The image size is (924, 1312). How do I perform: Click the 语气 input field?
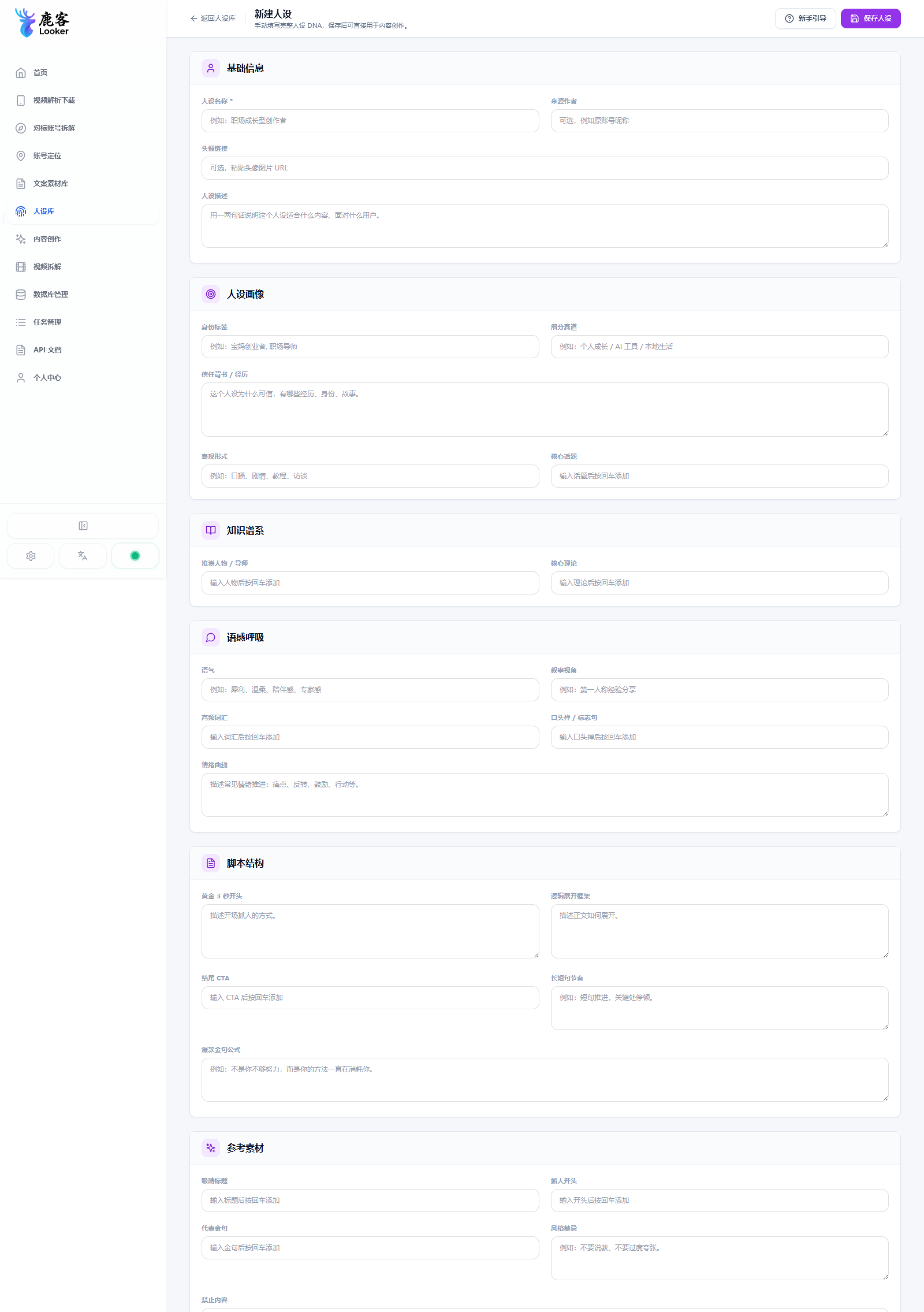(370, 690)
